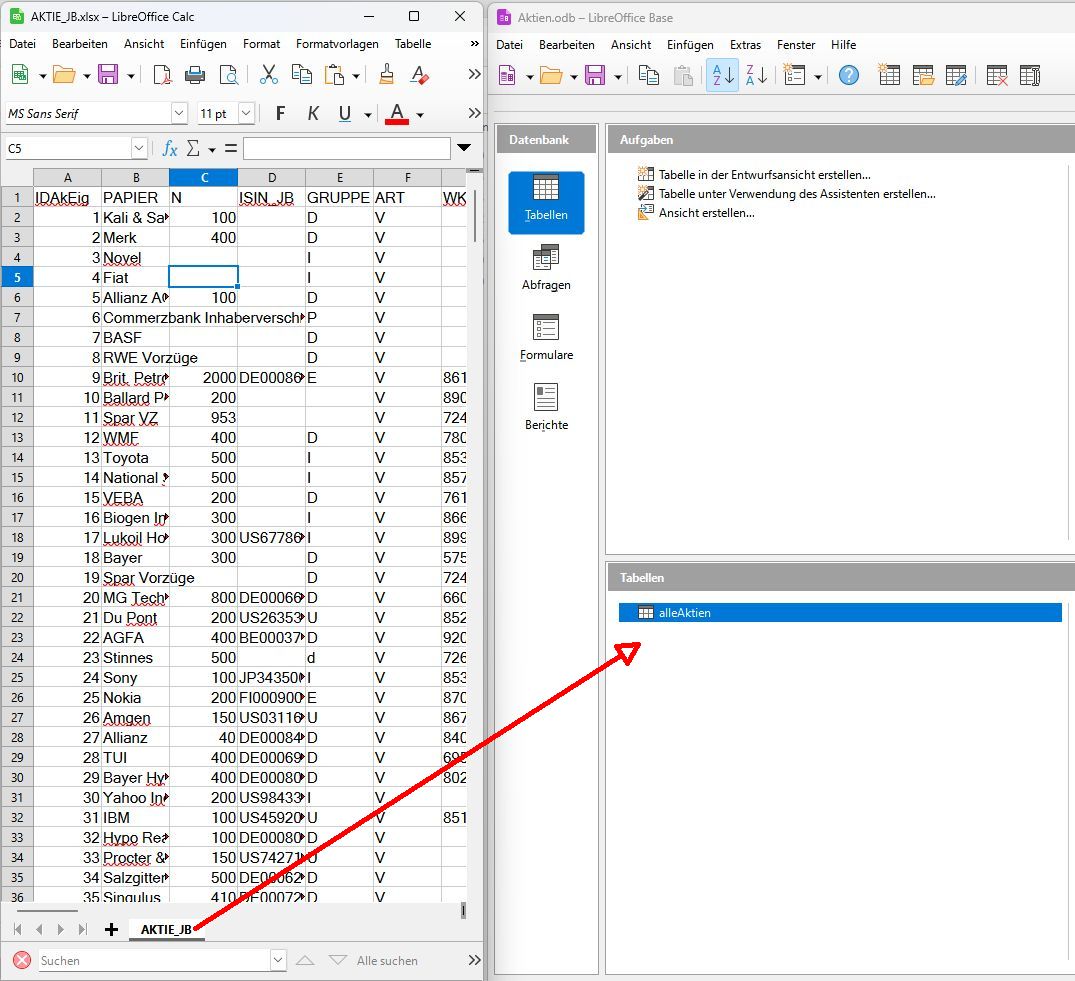The width and height of the screenshot is (1075, 981).
Task: Click the Delete Table icon in Base
Action: 996,75
